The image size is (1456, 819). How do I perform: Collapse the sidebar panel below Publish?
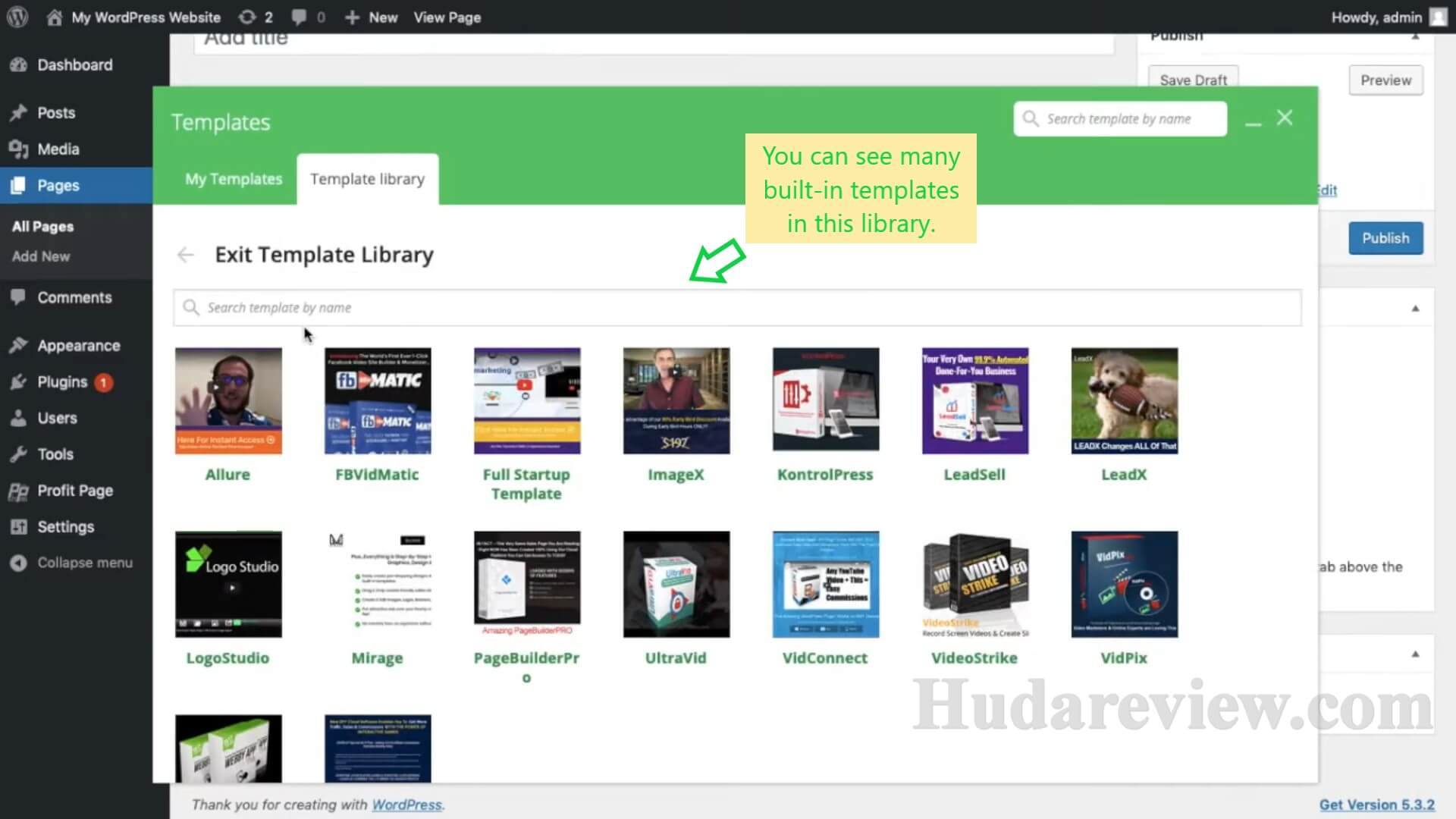(1415, 309)
